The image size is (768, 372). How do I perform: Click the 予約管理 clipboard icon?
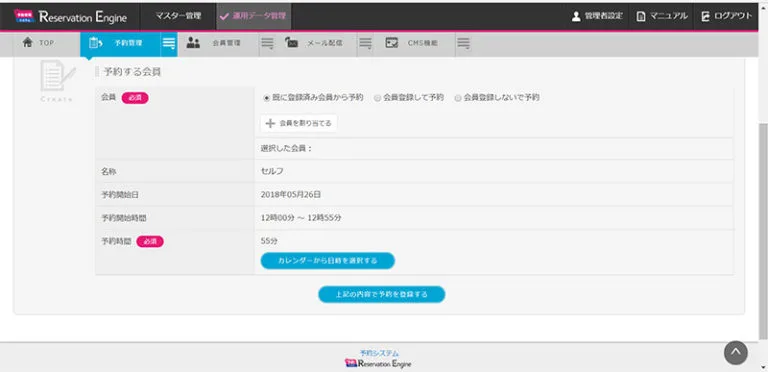pyautogui.click(x=95, y=43)
